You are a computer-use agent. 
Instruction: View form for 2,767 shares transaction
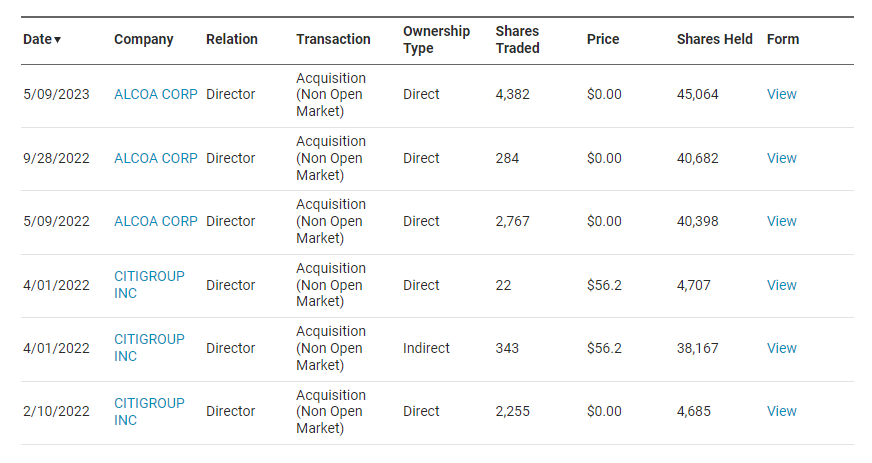(x=781, y=221)
